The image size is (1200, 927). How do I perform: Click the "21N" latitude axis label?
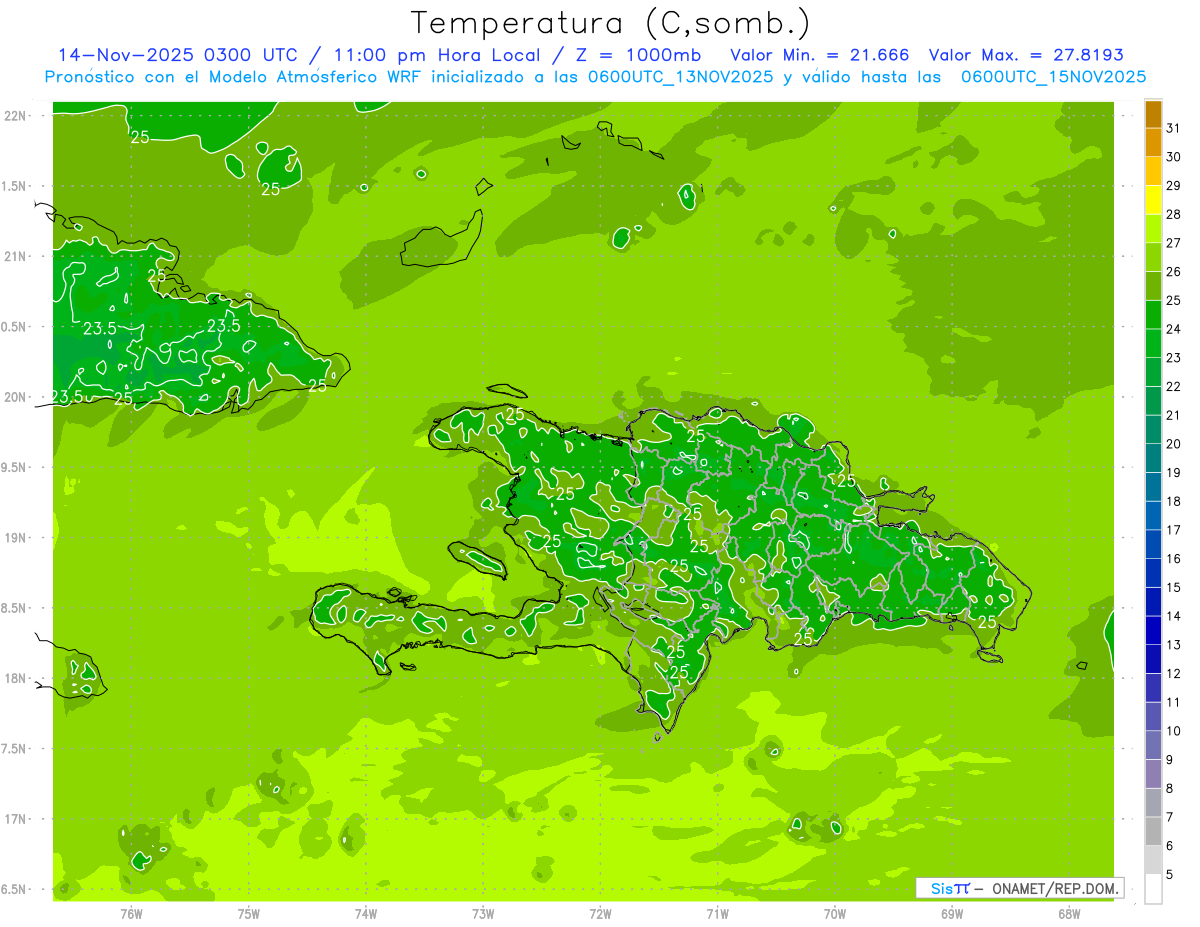click(16, 256)
